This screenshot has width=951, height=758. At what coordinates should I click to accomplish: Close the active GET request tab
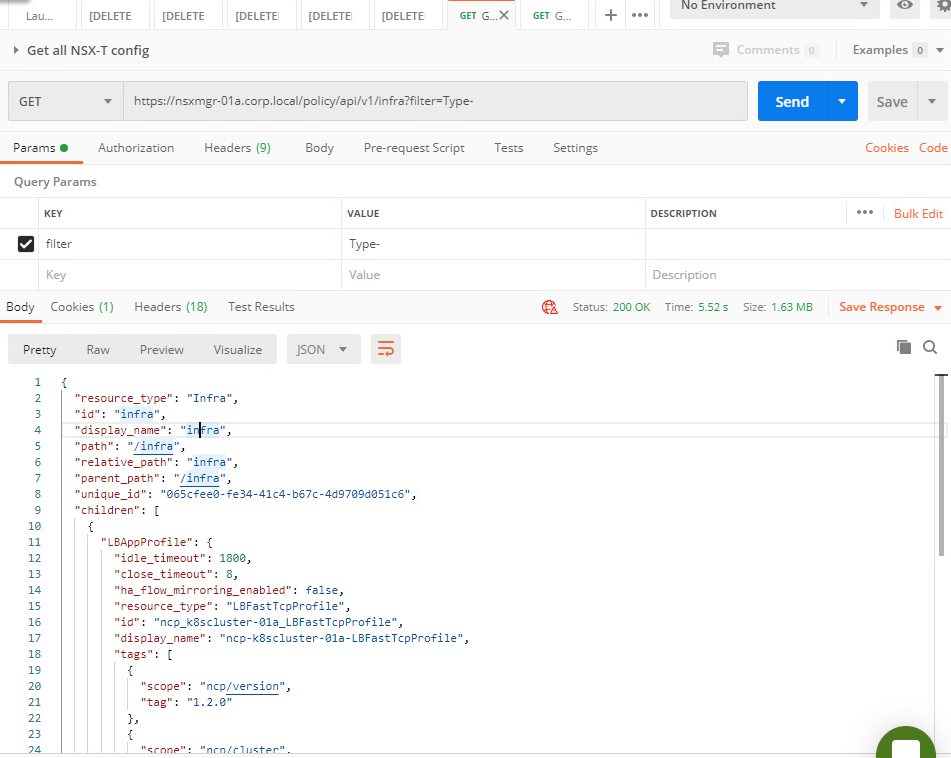(503, 15)
